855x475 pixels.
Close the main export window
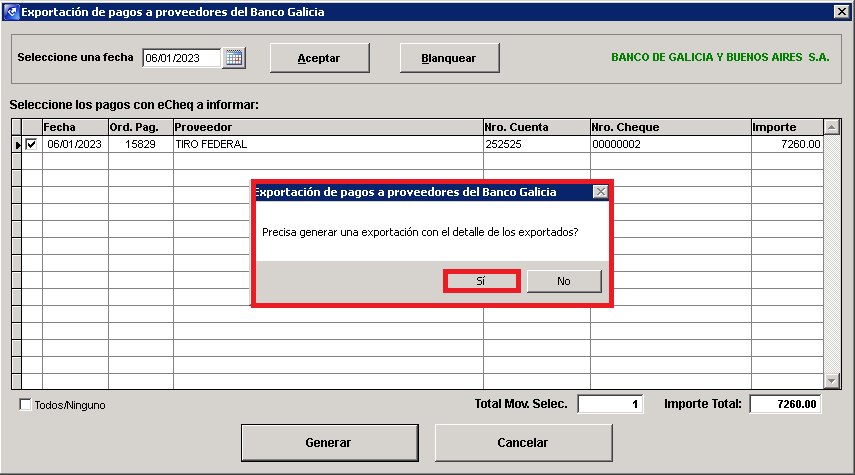[x=842, y=11]
